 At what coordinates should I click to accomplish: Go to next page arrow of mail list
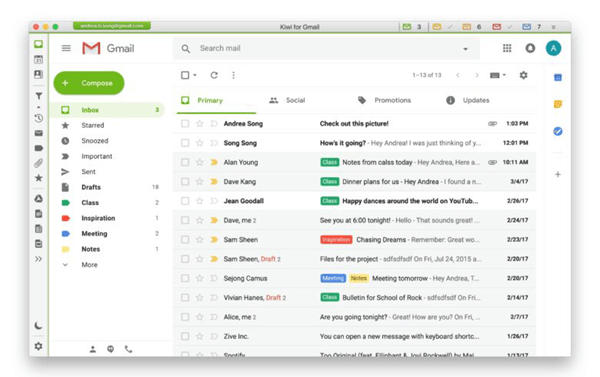coord(477,75)
